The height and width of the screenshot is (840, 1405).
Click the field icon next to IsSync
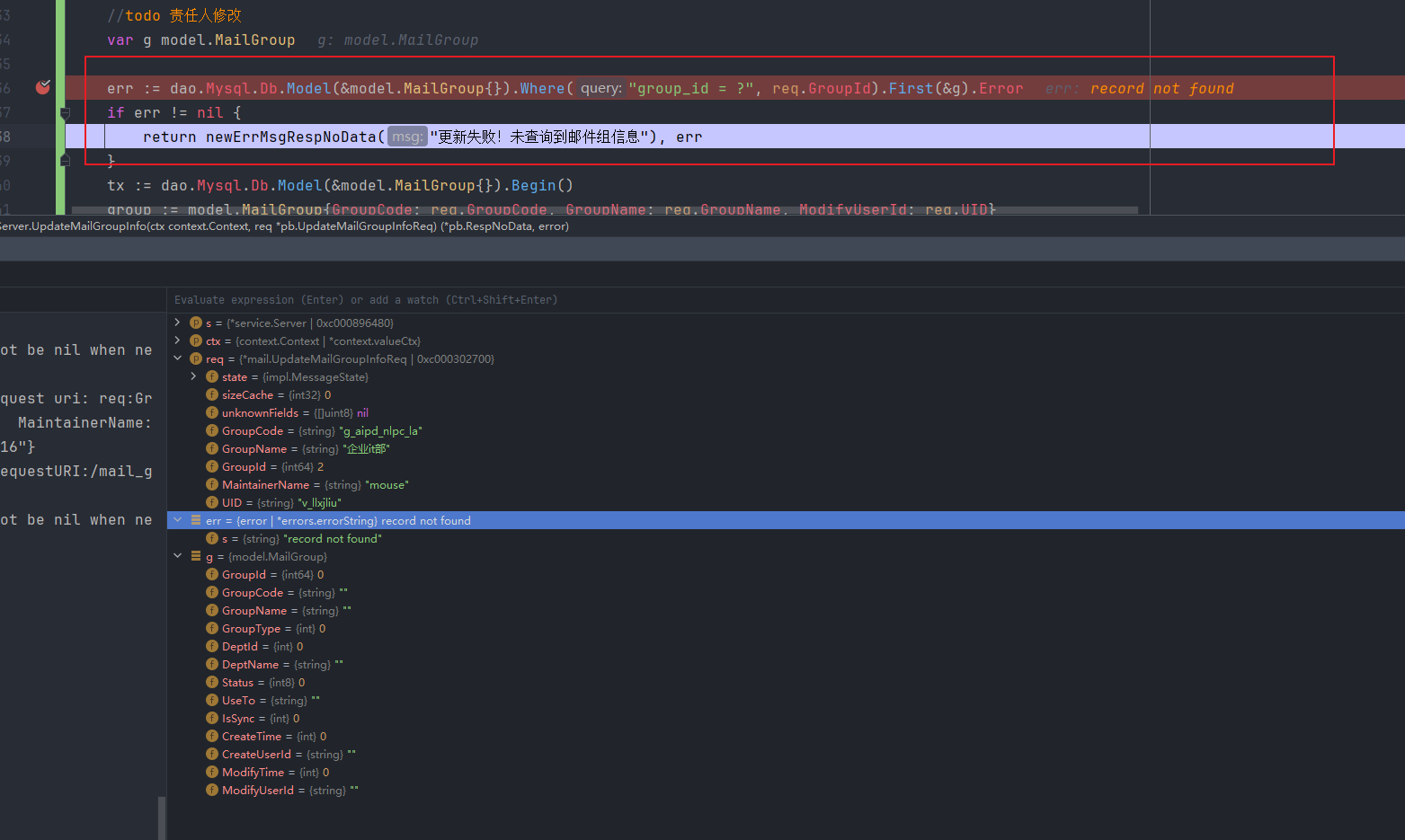click(212, 718)
